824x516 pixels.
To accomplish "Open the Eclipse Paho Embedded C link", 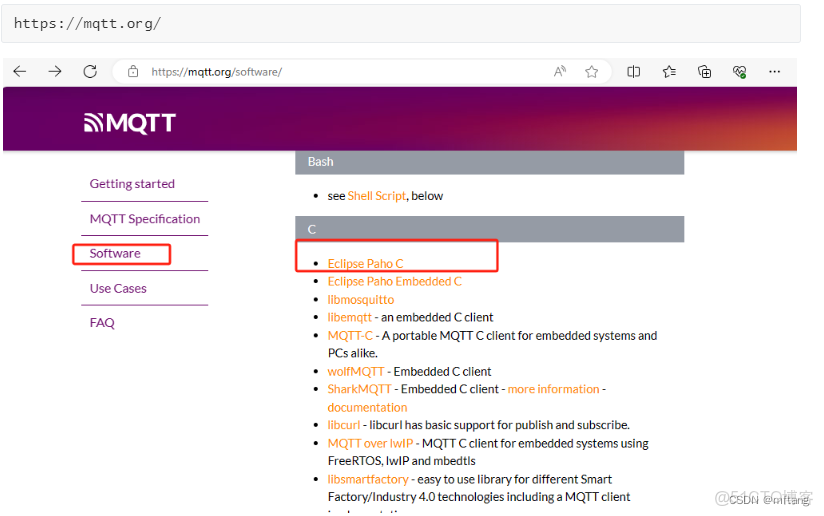I will click(395, 282).
